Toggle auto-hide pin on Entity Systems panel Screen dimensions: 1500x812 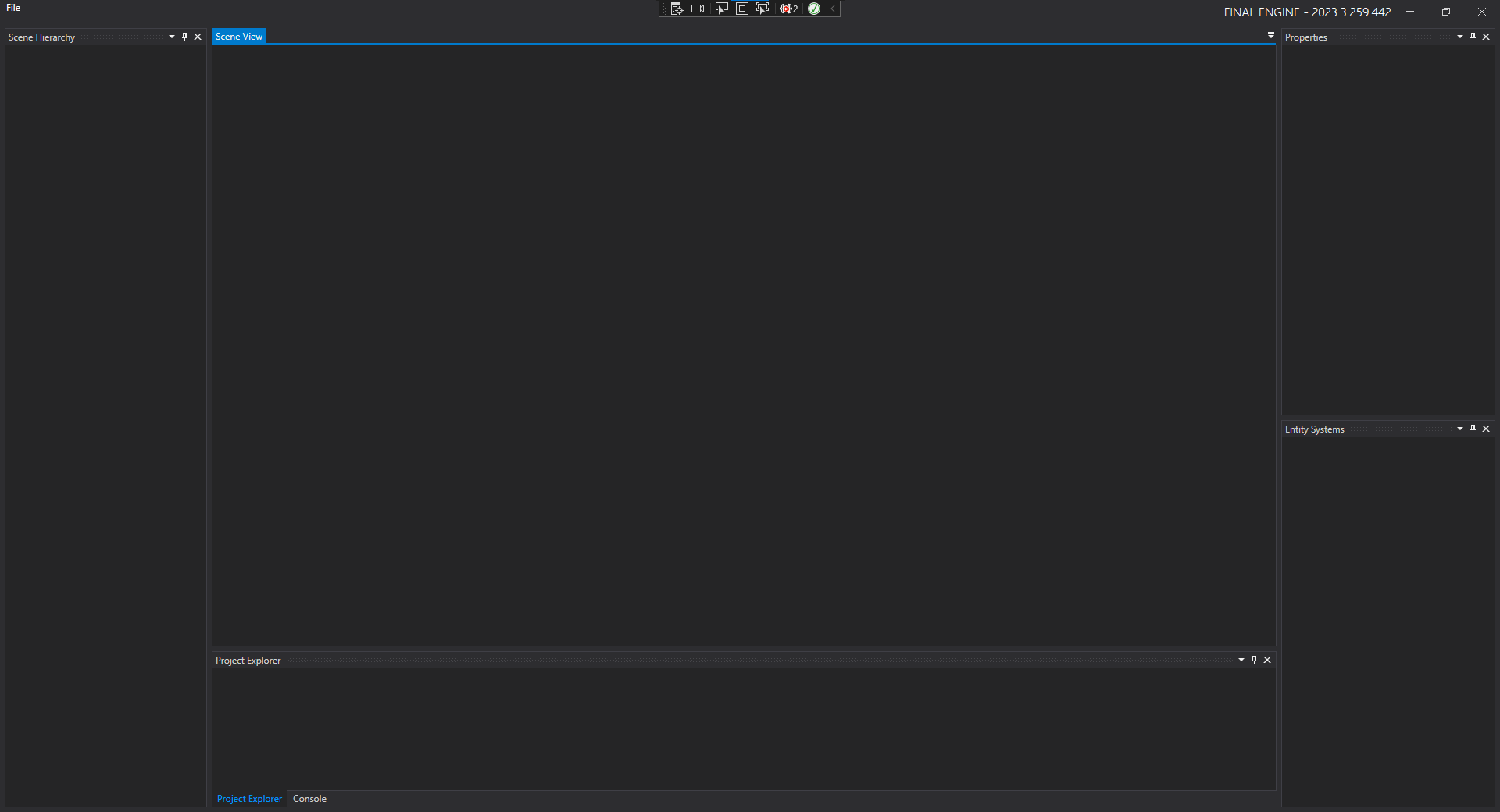point(1473,429)
